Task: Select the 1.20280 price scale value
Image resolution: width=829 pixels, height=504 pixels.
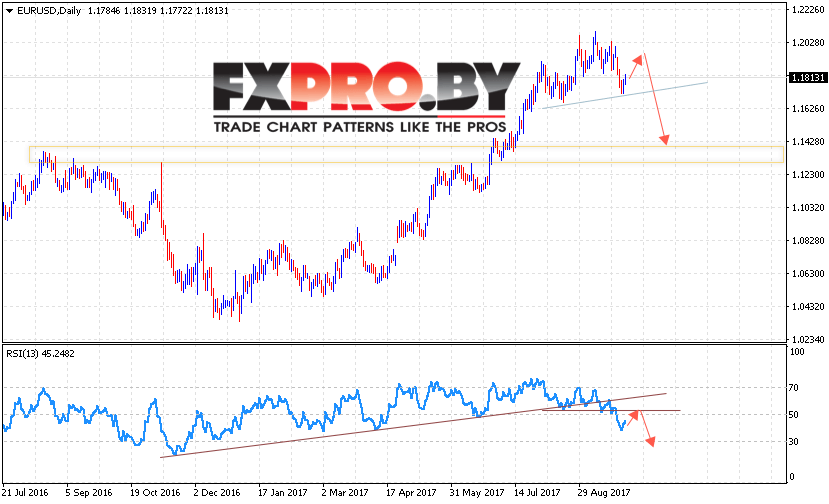Action: 808,43
